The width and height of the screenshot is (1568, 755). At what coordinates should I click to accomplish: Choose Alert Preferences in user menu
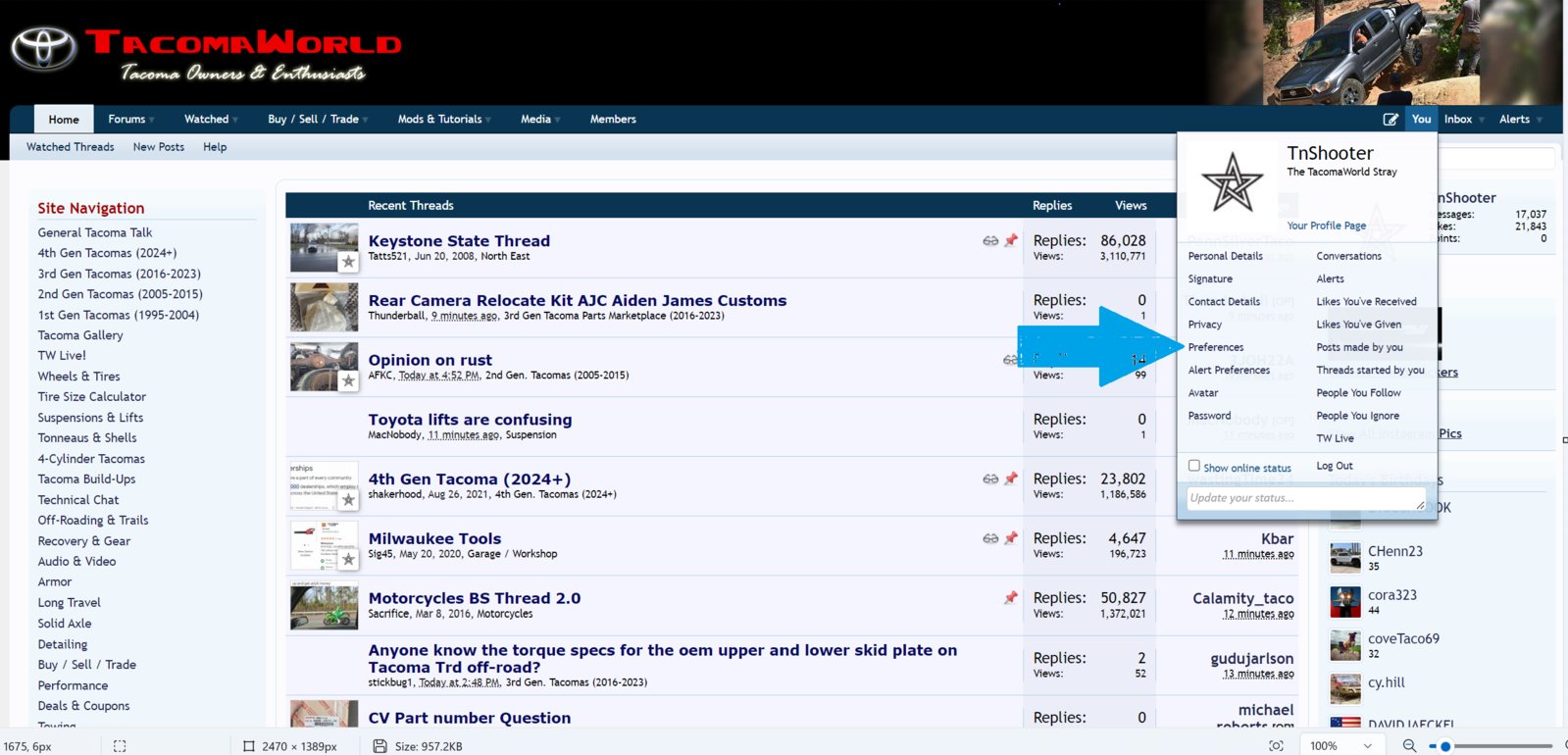coord(1229,370)
